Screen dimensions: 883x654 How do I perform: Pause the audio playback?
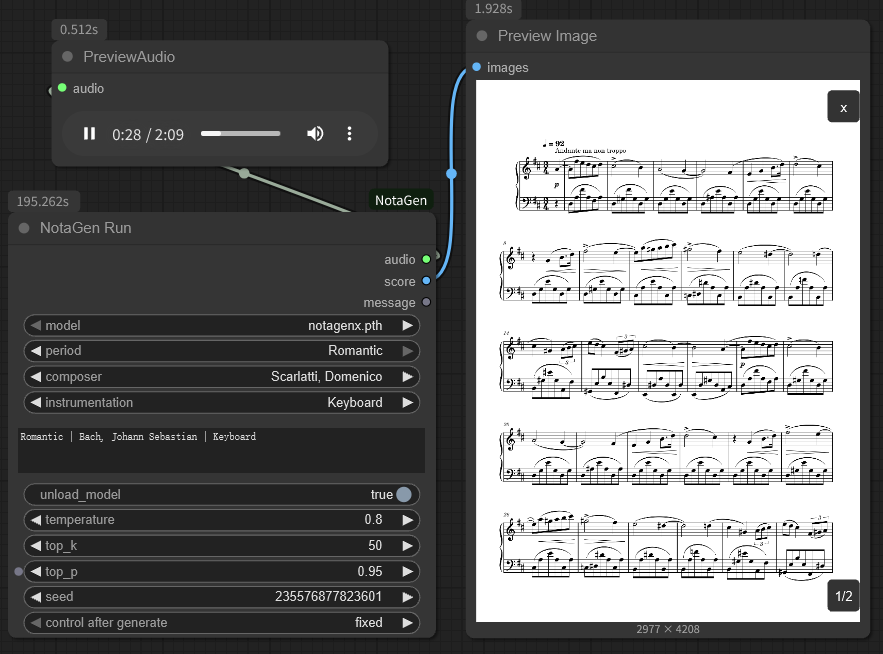[89, 134]
